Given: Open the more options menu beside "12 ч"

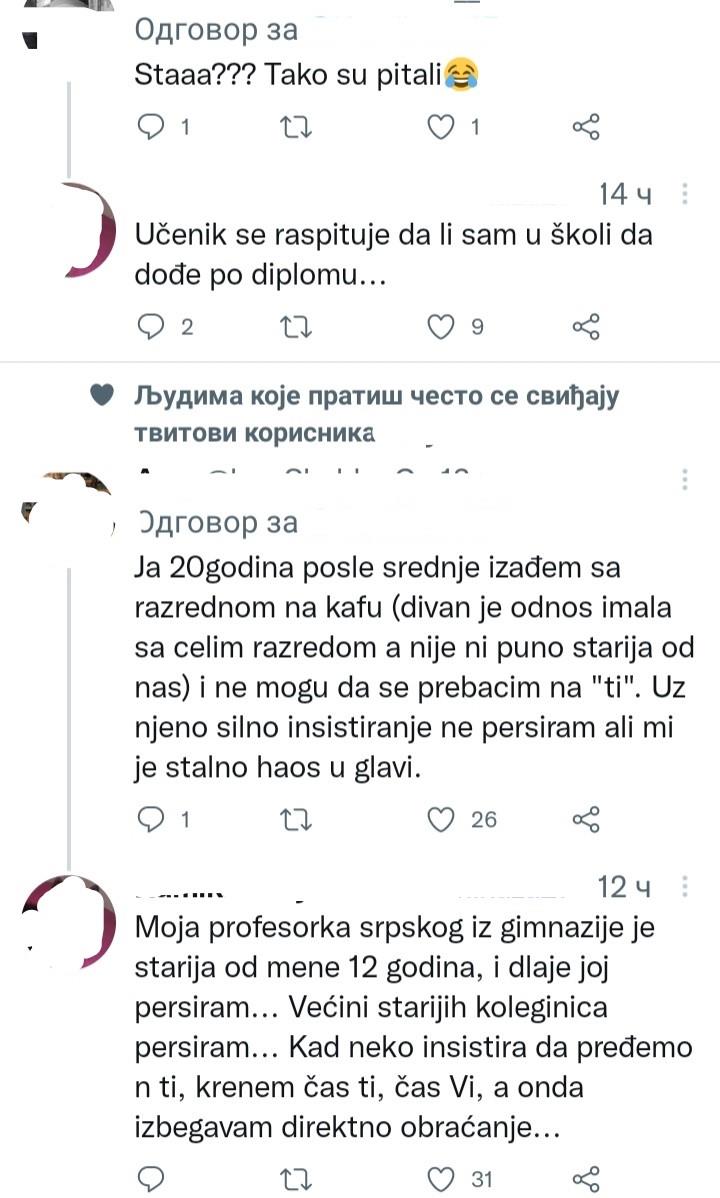Looking at the screenshot, I should pos(685,887).
